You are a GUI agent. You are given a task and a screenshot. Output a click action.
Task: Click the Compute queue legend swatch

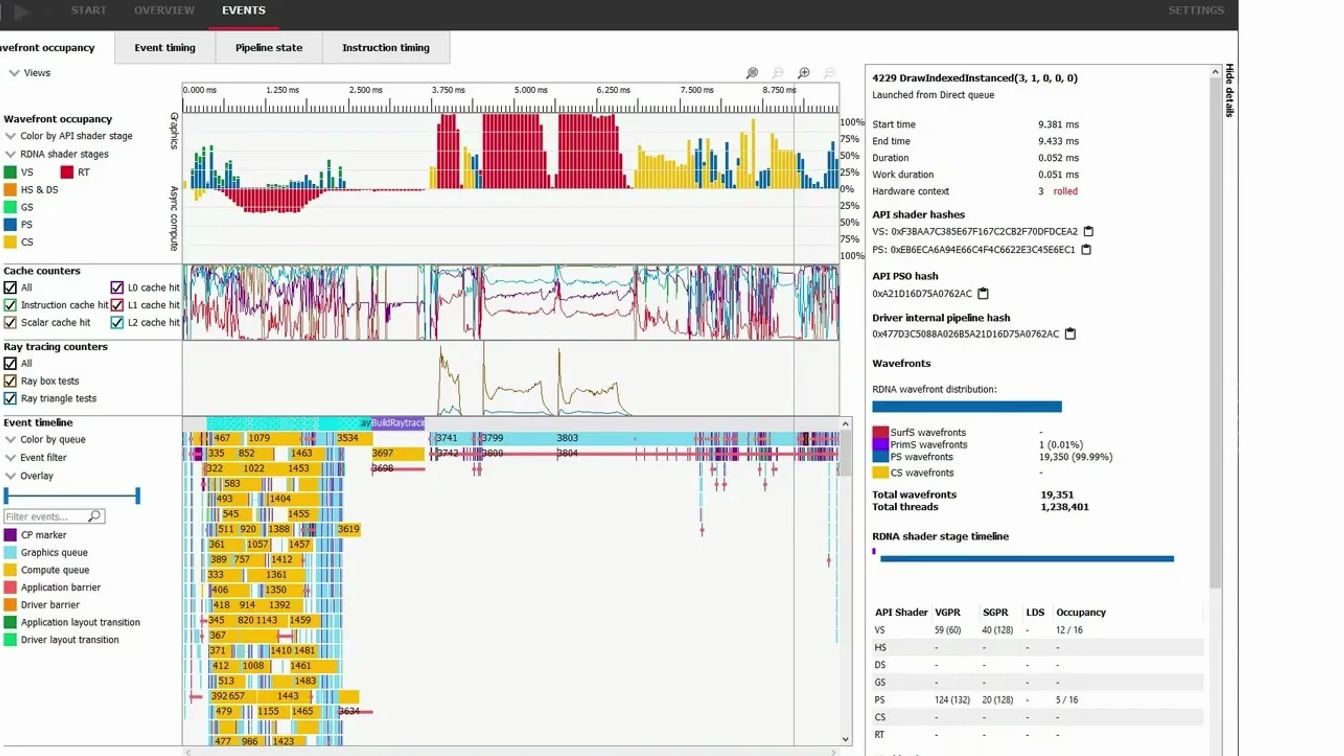(x=10, y=570)
